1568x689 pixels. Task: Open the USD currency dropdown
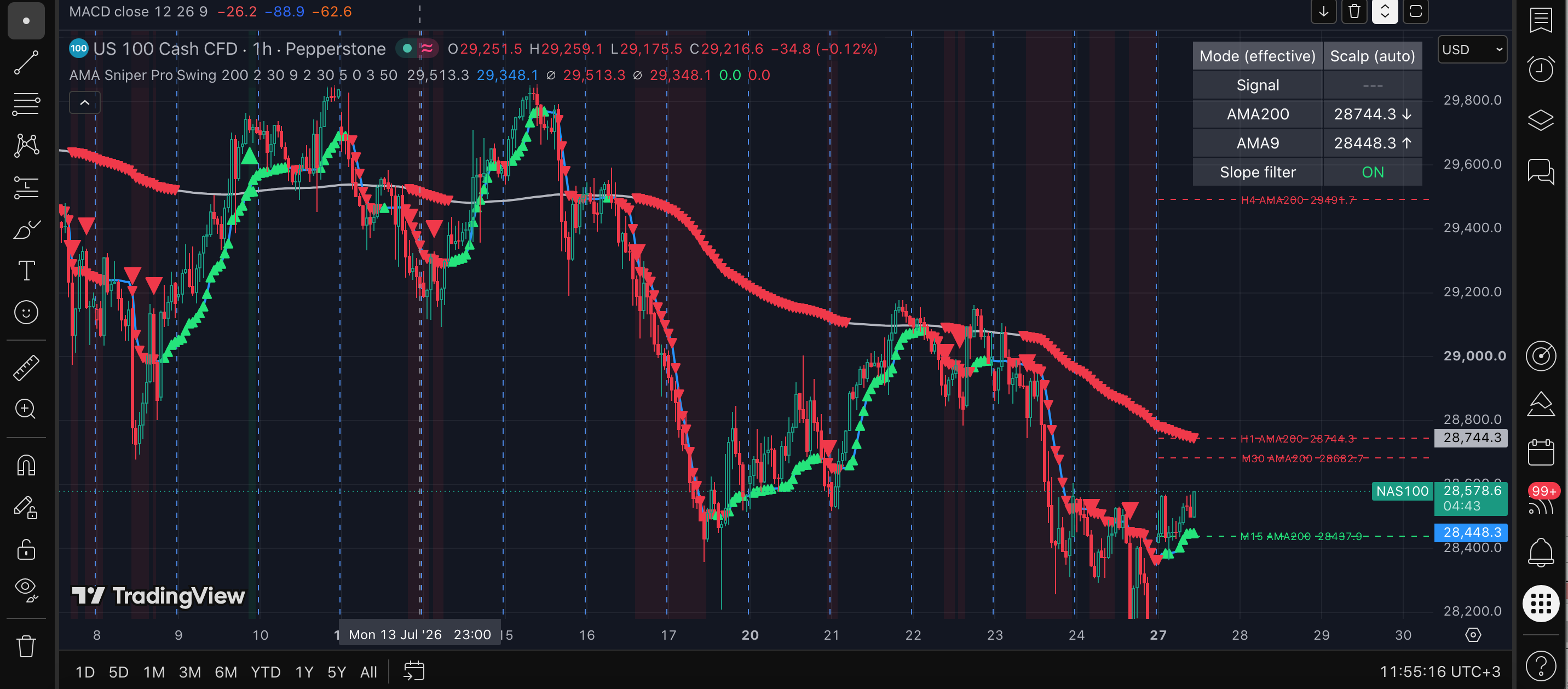point(1472,49)
